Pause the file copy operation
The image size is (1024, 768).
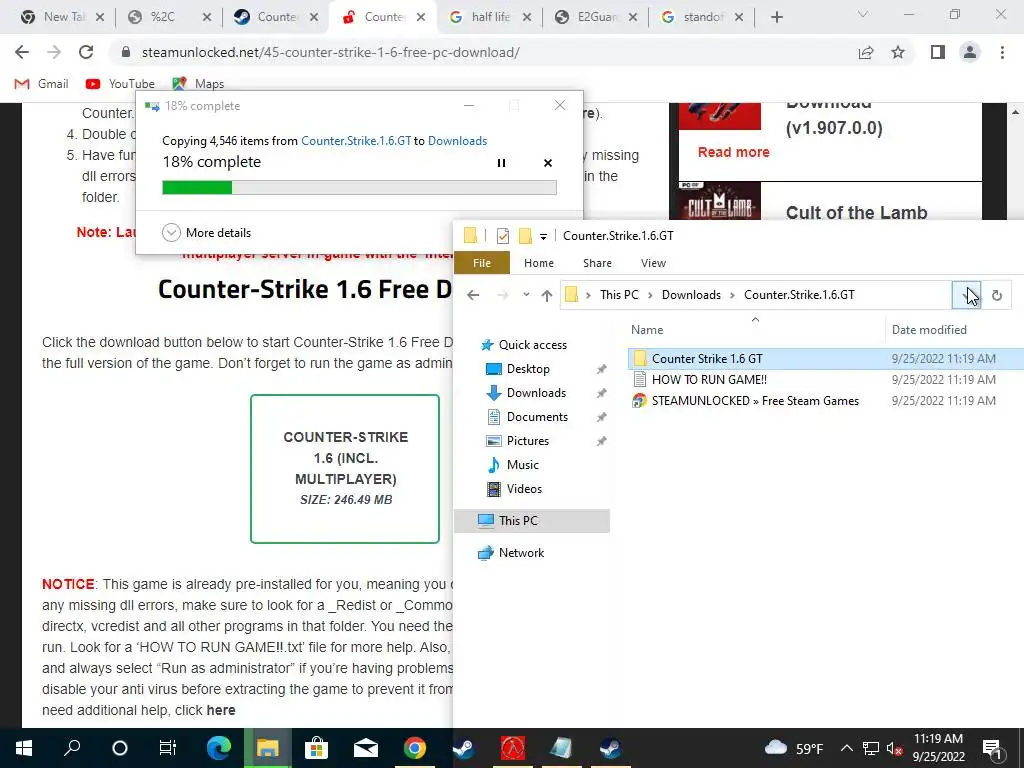[501, 163]
